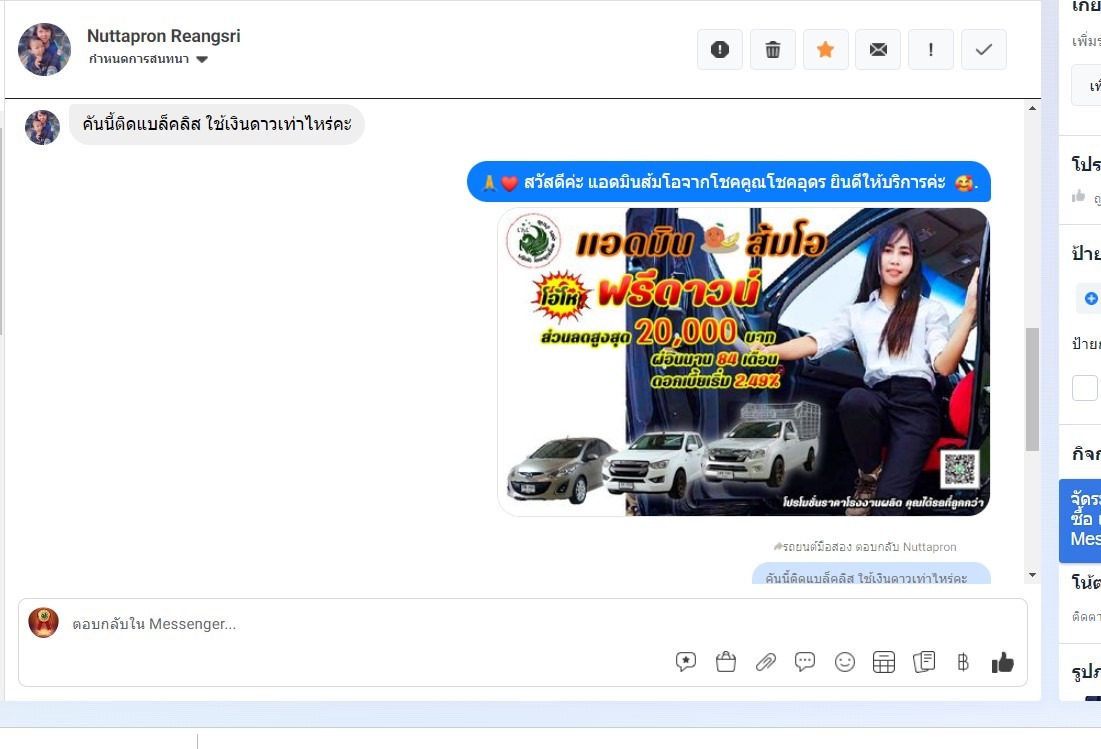This screenshot has width=1101, height=749.
Task: Click the priority exclamation mark button
Action: tap(931, 50)
